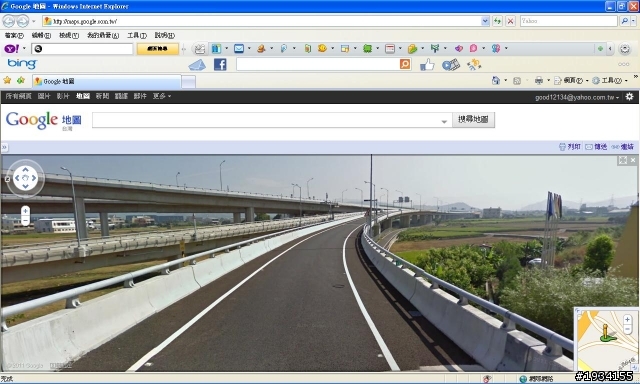Click the Bing bar video film icon

coord(451,65)
